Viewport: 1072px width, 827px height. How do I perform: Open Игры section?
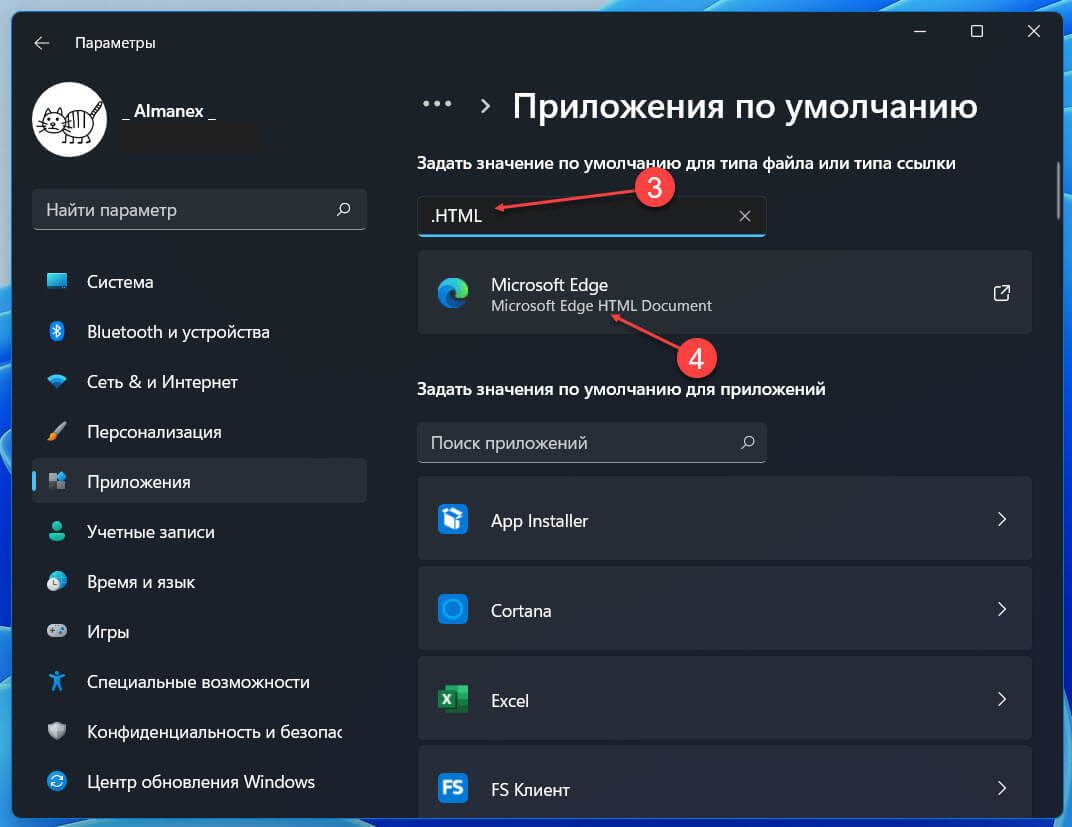click(x=199, y=632)
